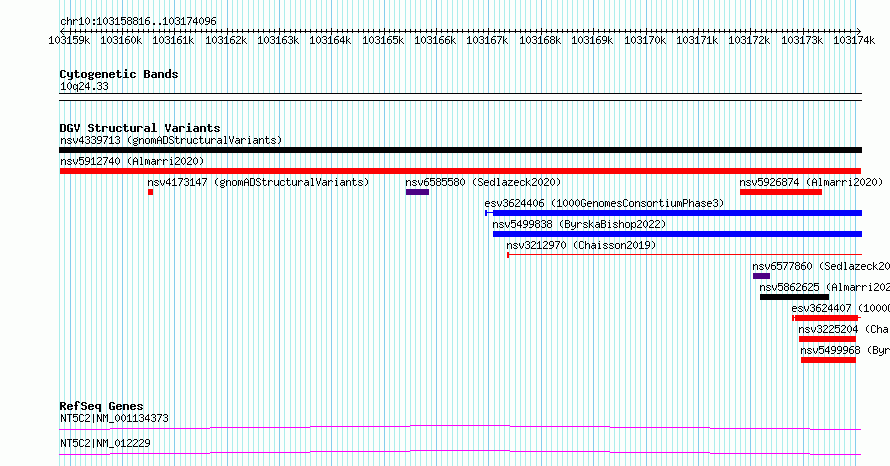Select the purple nsv6585580 variant bar

(417, 192)
